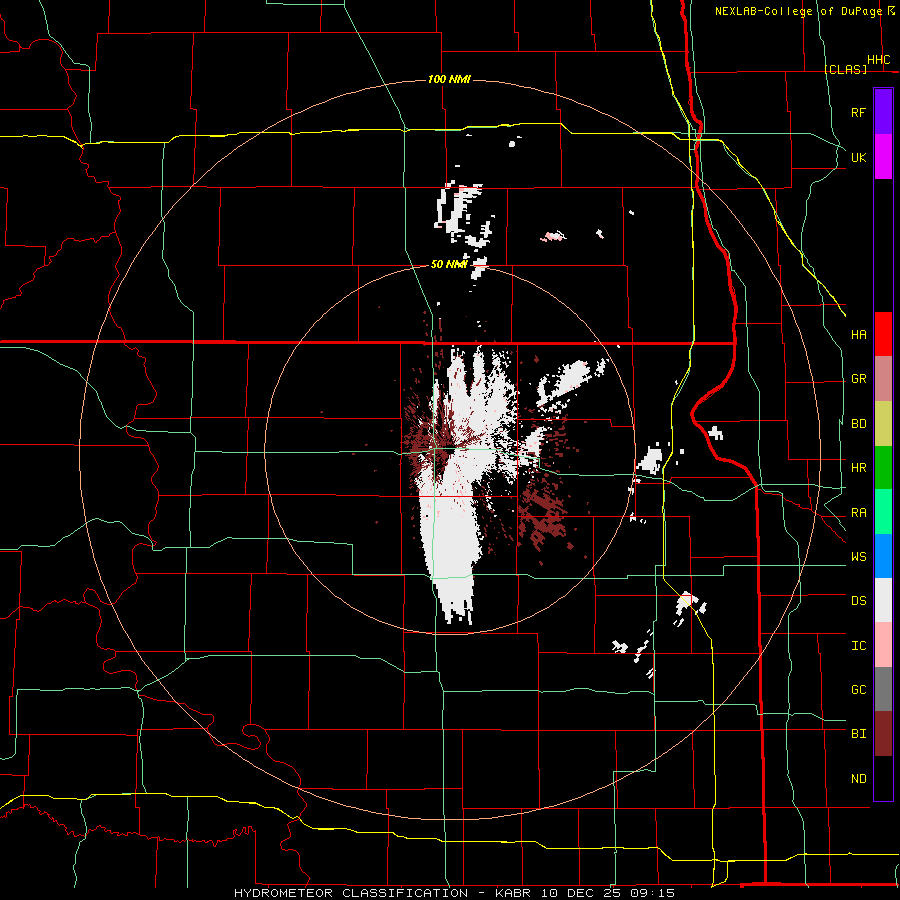The height and width of the screenshot is (900, 900).
Task: Click the [CLAS] label
Action: 845,69
